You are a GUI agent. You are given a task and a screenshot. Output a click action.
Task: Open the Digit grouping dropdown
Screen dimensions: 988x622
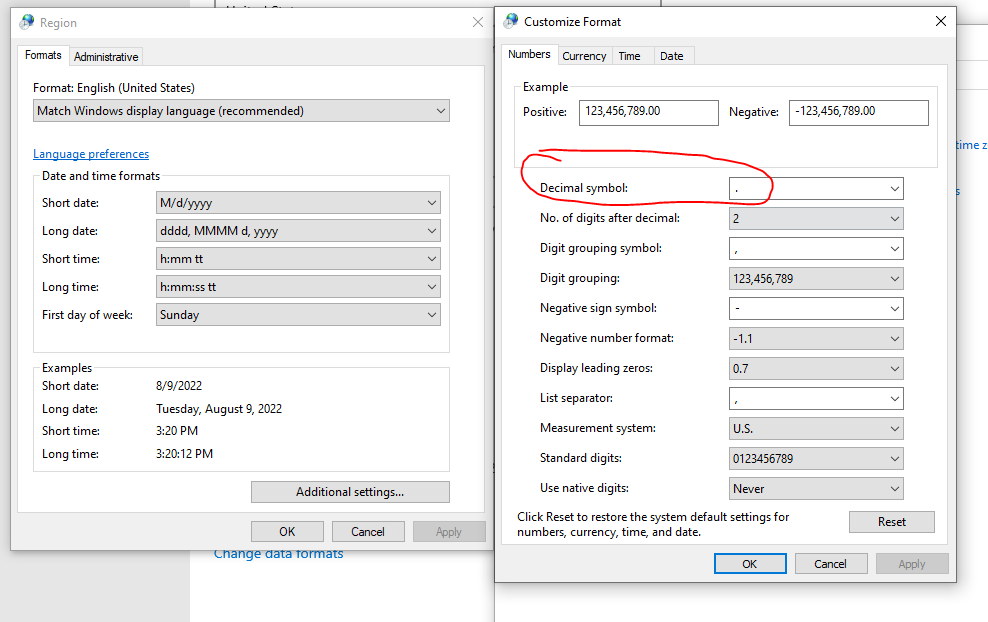point(816,279)
